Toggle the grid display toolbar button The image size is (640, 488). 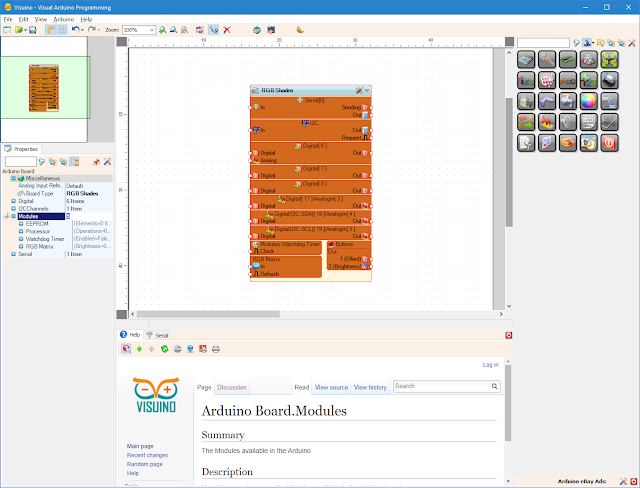pyautogui.click(x=62, y=30)
